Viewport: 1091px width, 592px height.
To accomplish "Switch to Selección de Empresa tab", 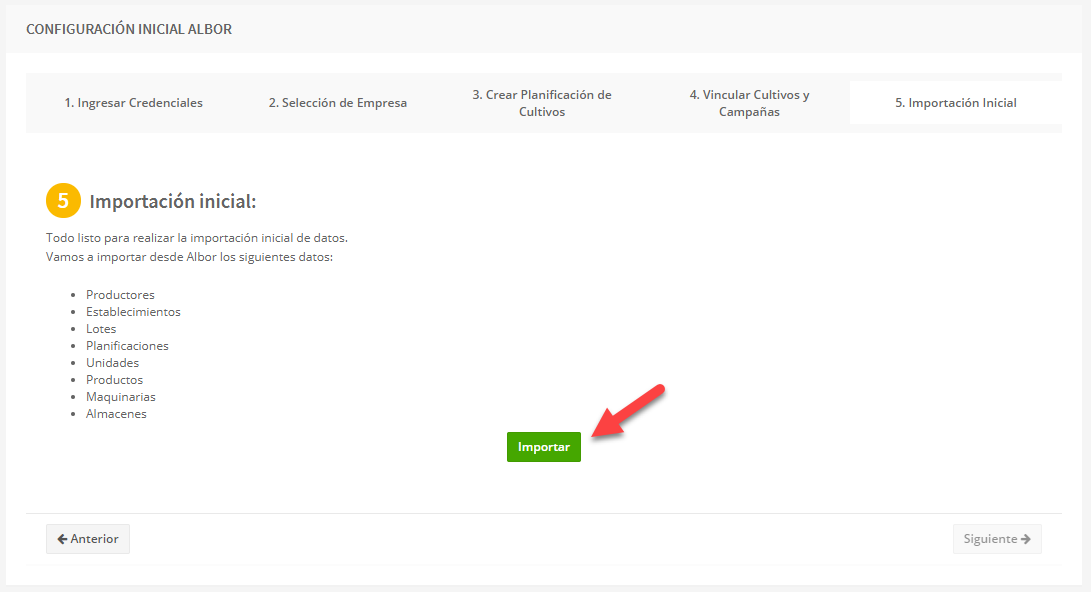I will point(337,103).
